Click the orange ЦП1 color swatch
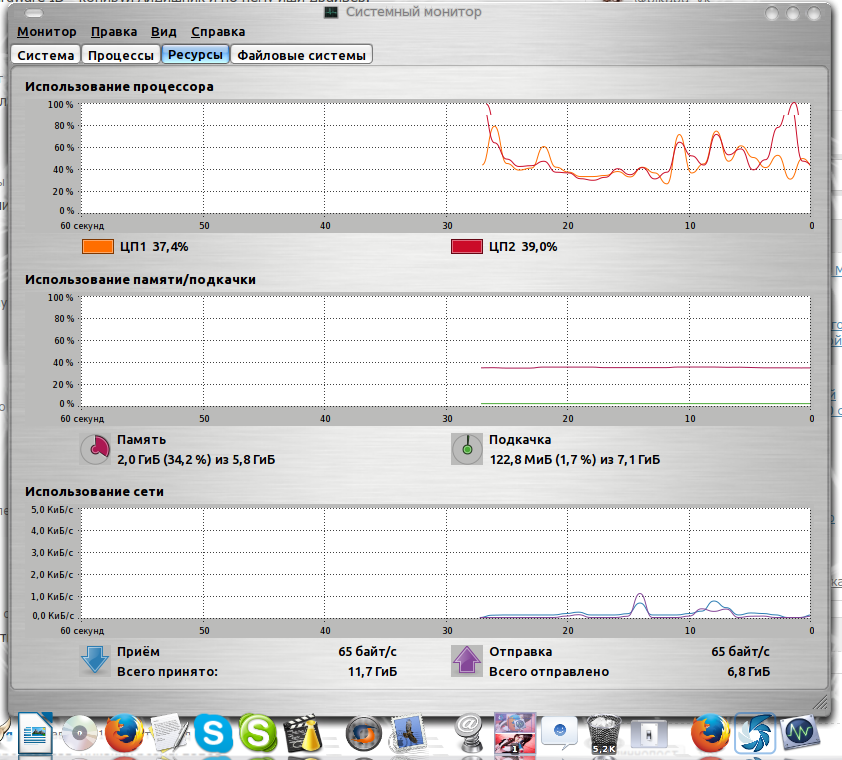 [x=98, y=246]
